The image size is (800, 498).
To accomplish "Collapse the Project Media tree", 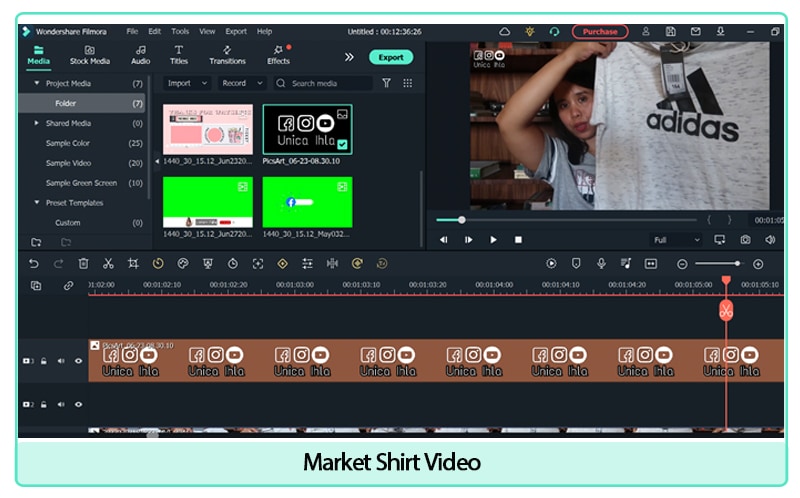I will pyautogui.click(x=37, y=83).
